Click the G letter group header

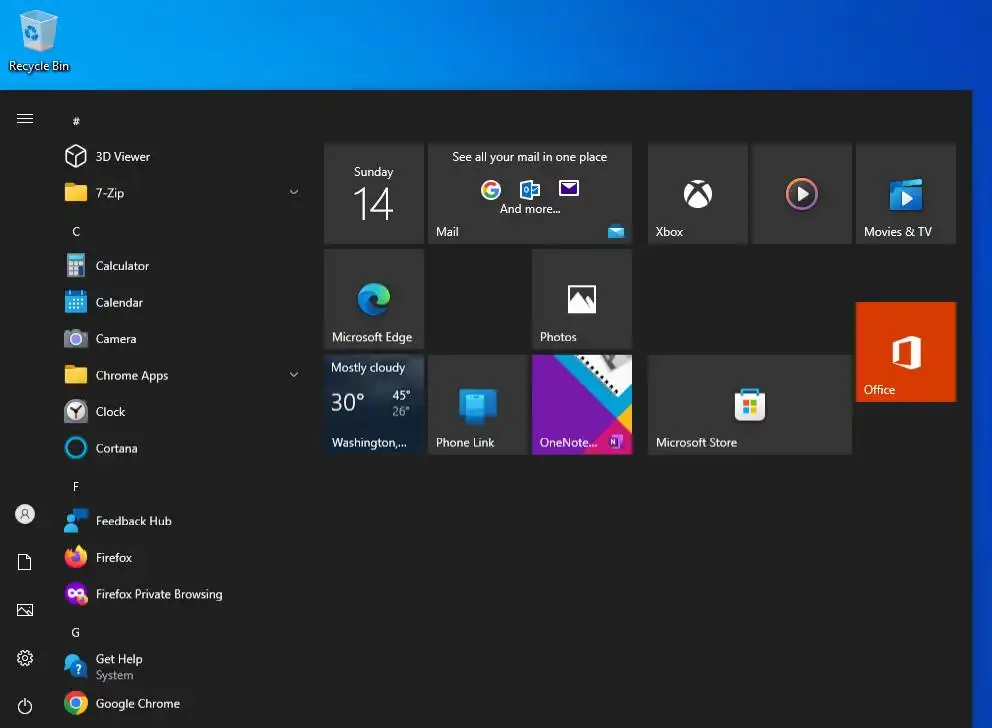76,632
